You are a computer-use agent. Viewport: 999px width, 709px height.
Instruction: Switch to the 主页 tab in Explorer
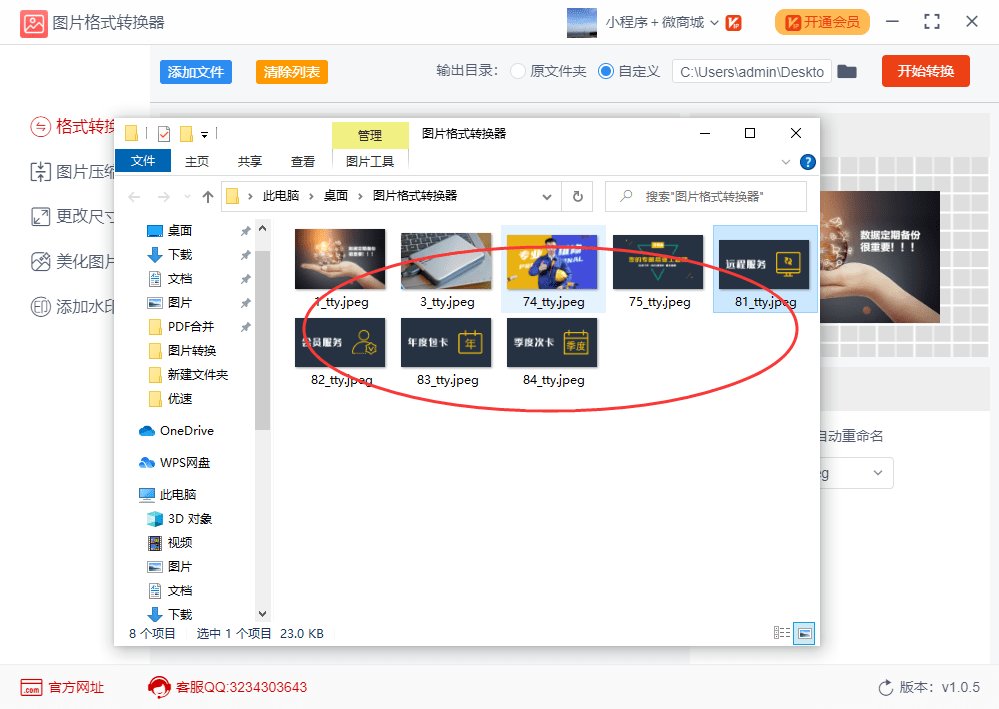pyautogui.click(x=196, y=161)
